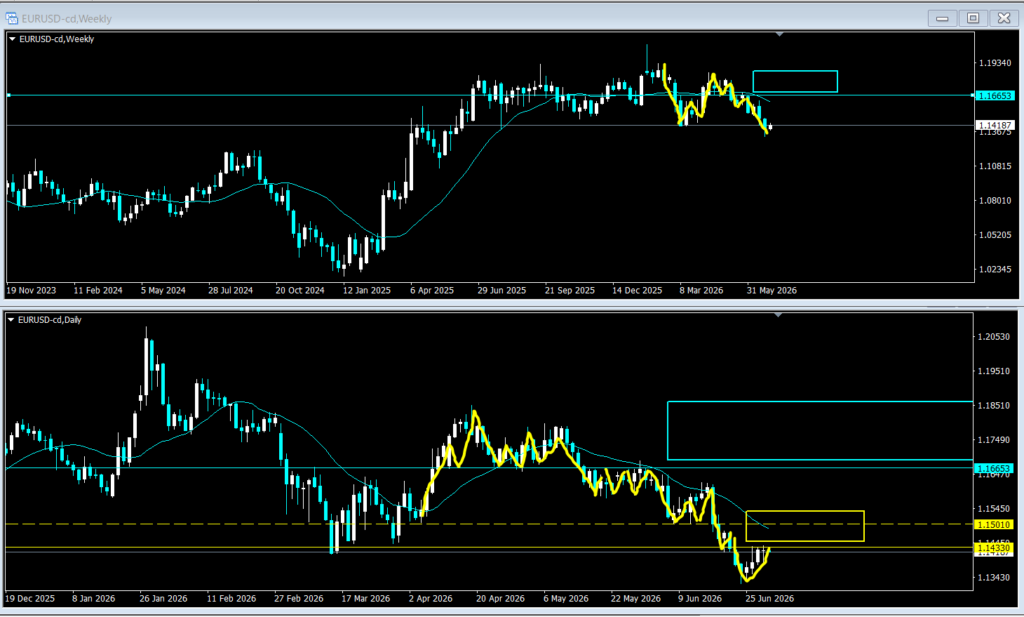
Task: Click the '5 May 2024' date on the Weekly time axis
Action: [x=163, y=291]
